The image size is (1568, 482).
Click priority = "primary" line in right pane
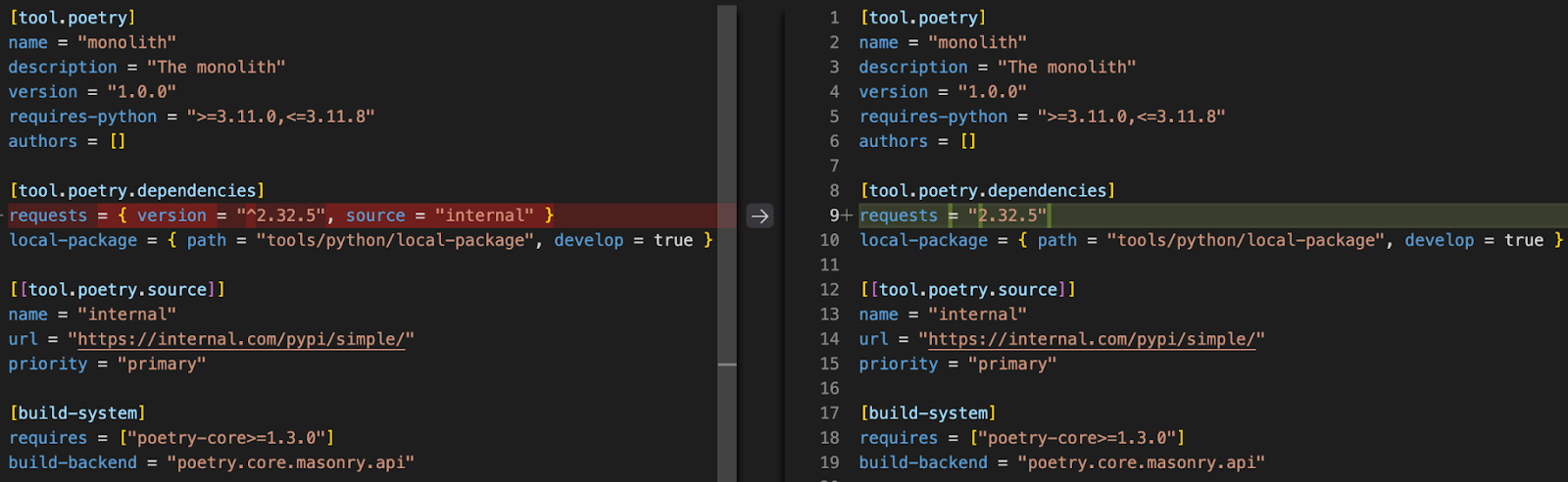tap(958, 363)
